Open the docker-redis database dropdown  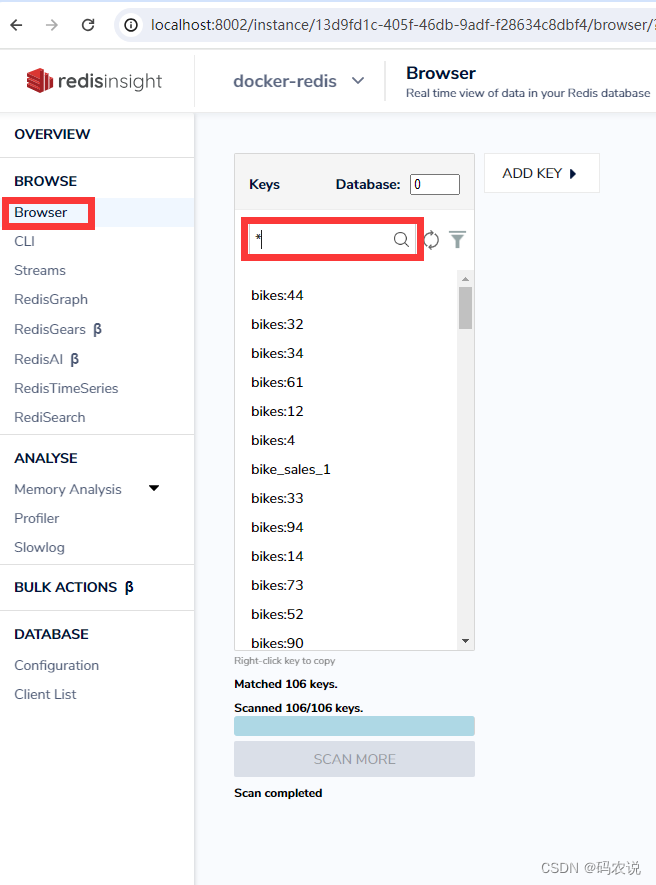(299, 81)
